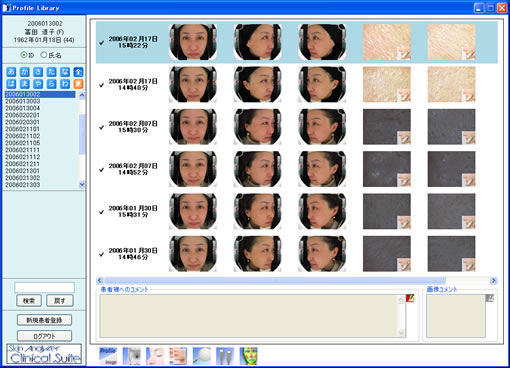This screenshot has height=368, width=510.
Task: Select patient ID 2006021101
Action: (x=23, y=129)
